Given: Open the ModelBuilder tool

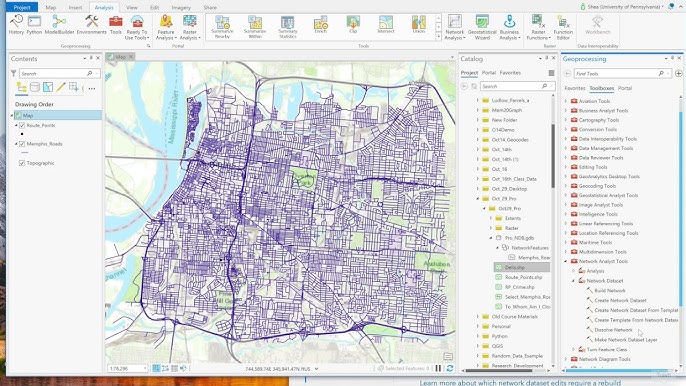Looking at the screenshot, I should coord(59,25).
